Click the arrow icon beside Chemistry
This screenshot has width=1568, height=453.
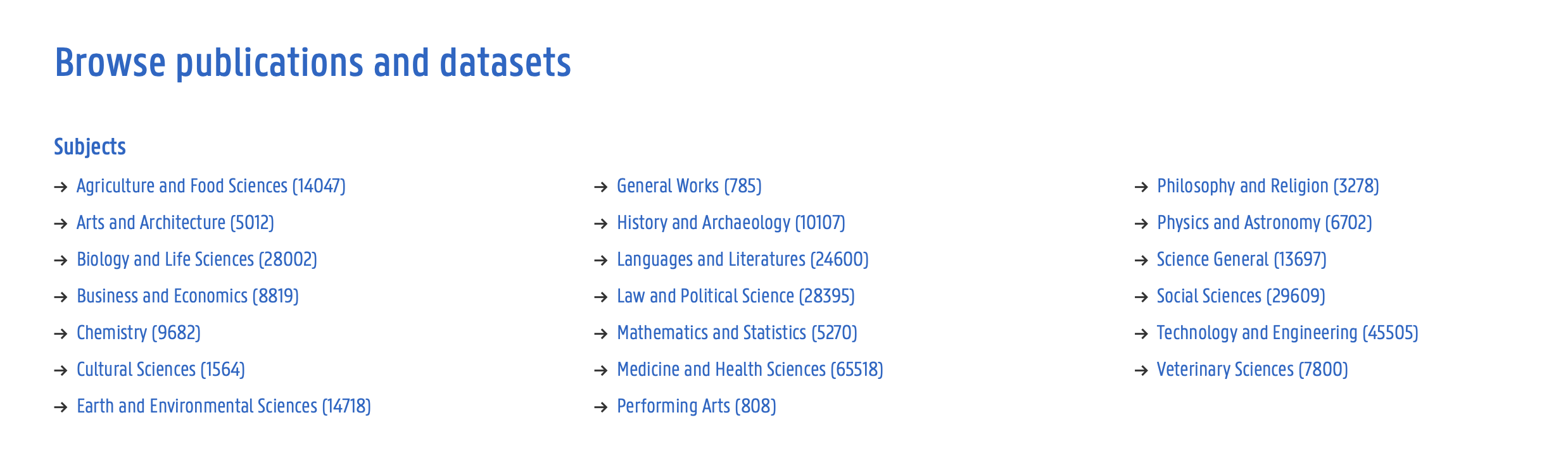(61, 333)
